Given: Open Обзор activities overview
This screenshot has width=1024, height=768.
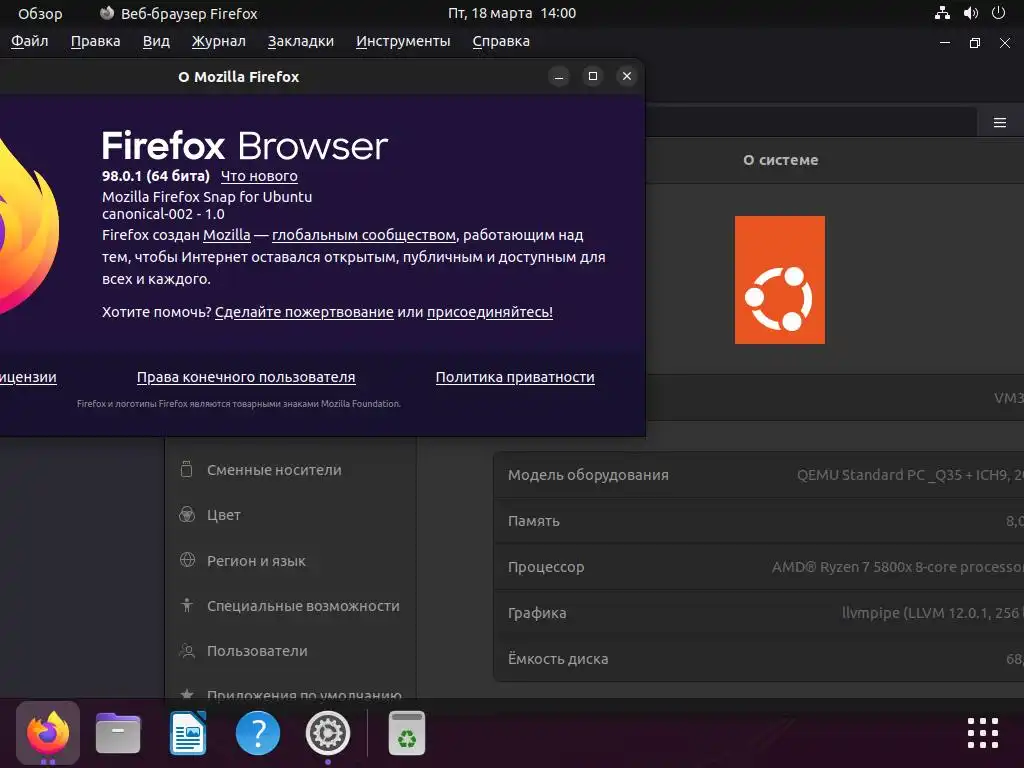Looking at the screenshot, I should pyautogui.click(x=40, y=14).
